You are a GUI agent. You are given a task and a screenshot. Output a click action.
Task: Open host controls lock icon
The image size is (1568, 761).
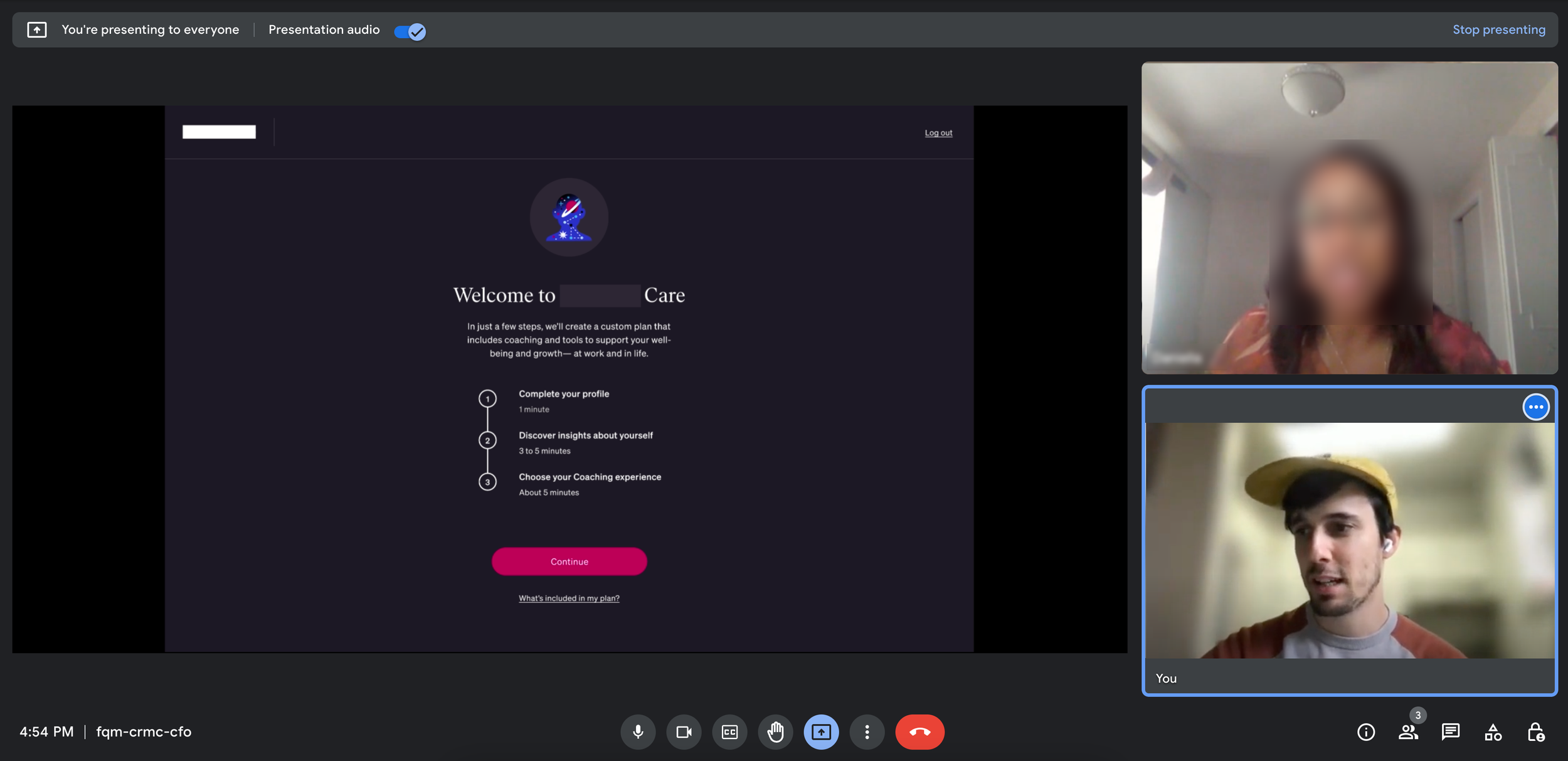tap(1535, 732)
